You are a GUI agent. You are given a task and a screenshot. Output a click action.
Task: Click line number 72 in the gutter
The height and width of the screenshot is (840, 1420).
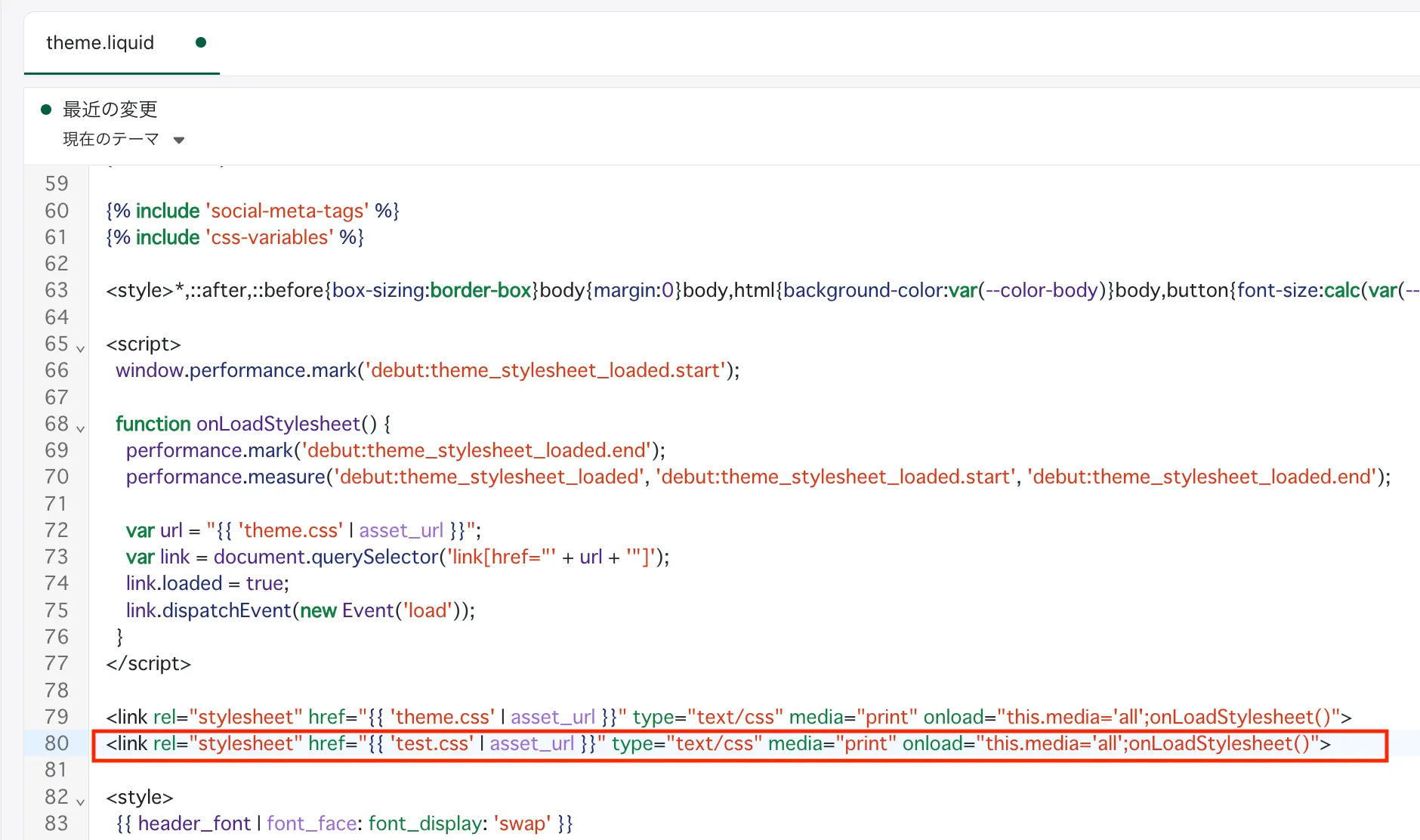tap(57, 530)
